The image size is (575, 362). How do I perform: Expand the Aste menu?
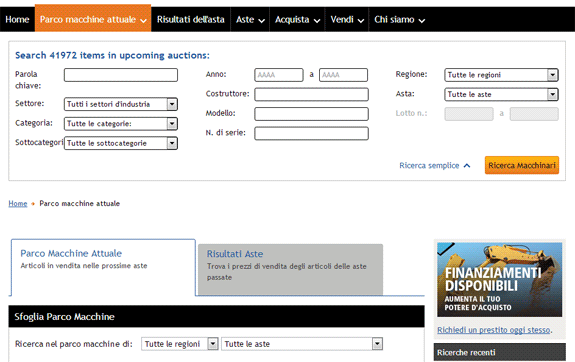pos(250,19)
